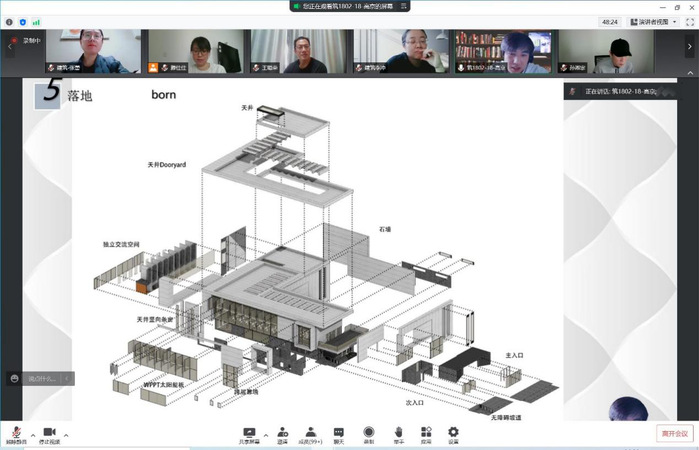
Task: Open the Speaker View layout dropdown
Action: (656, 21)
